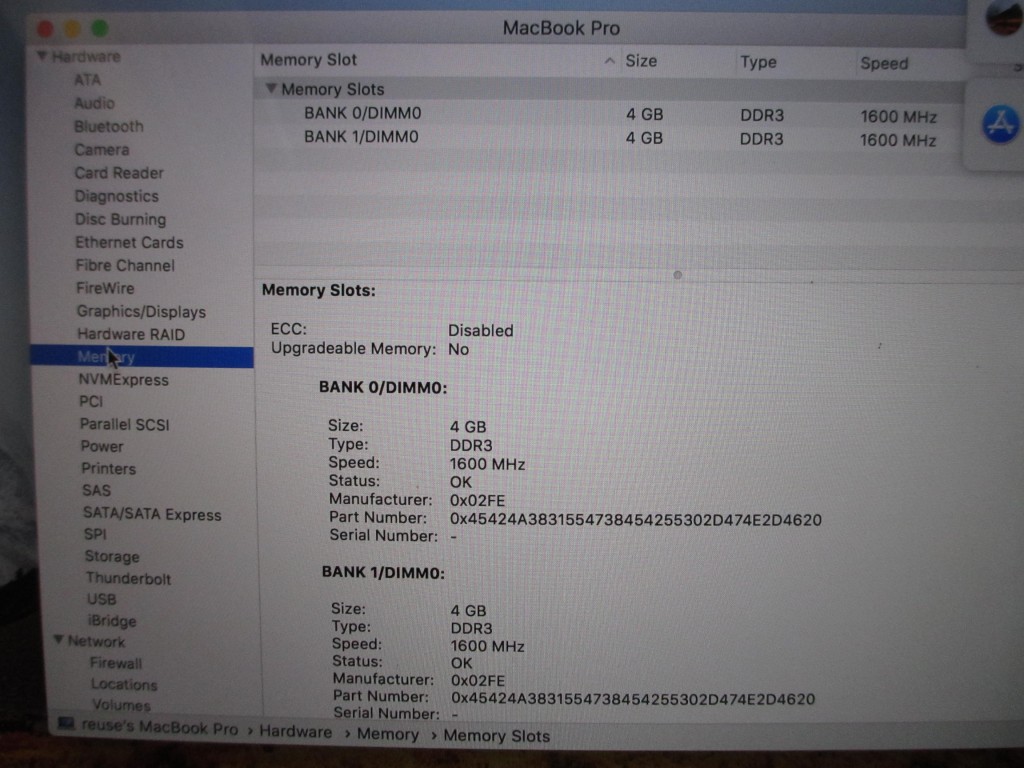Screen dimensions: 1024x768
Task: Select Diagnostics in the sidebar
Action: coord(116,196)
